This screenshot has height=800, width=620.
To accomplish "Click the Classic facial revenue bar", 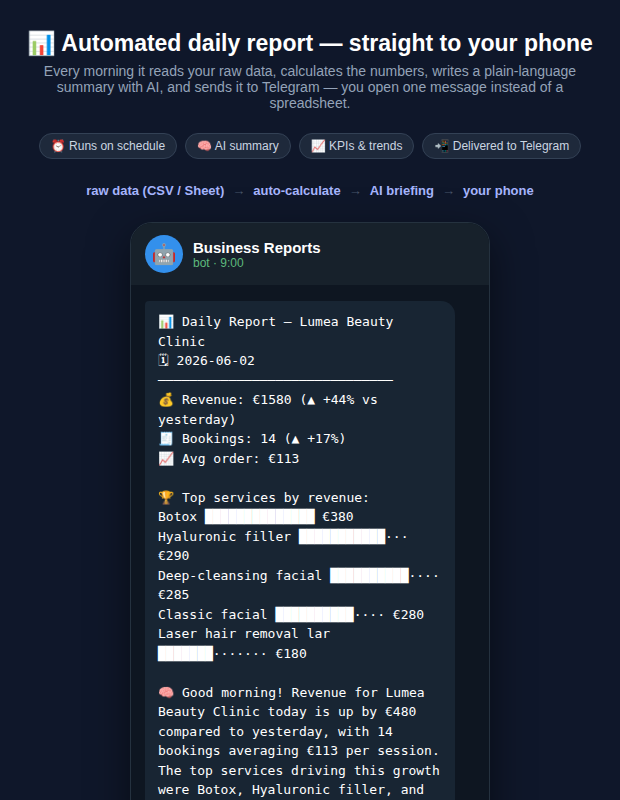I will [x=314, y=614].
